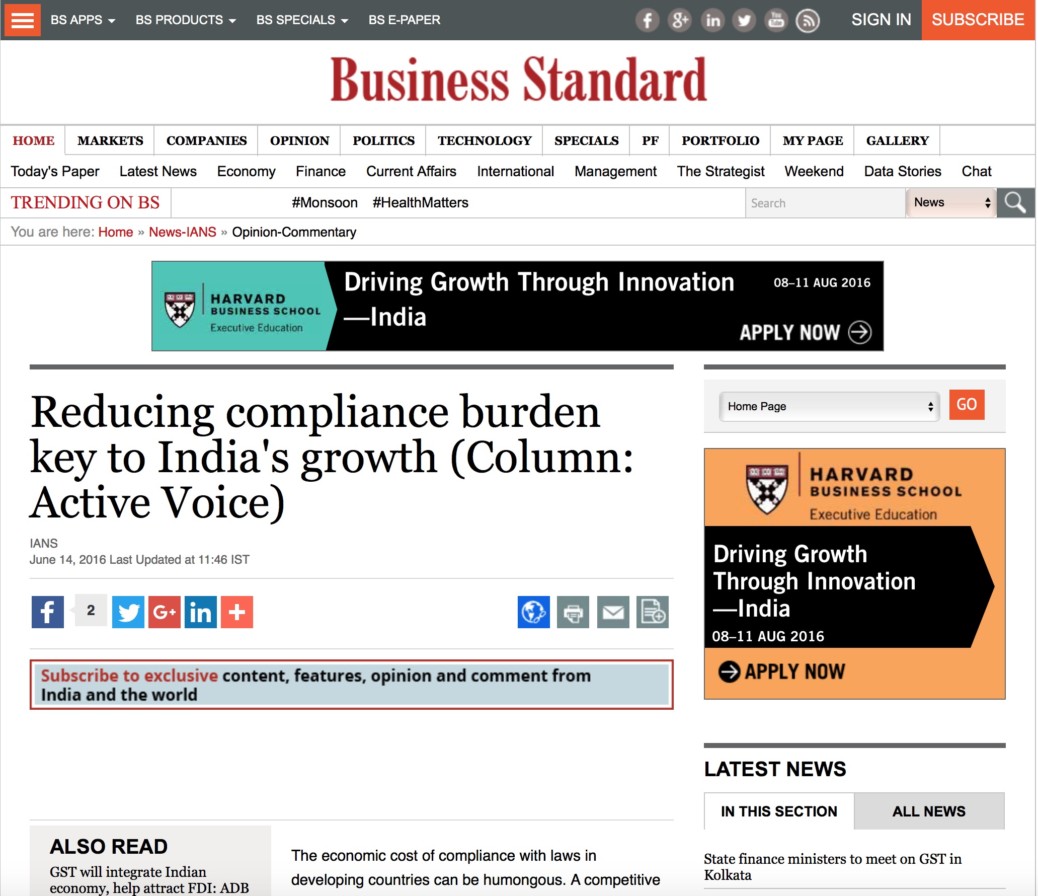
Task: Open Finance submenu link
Action: pos(321,172)
